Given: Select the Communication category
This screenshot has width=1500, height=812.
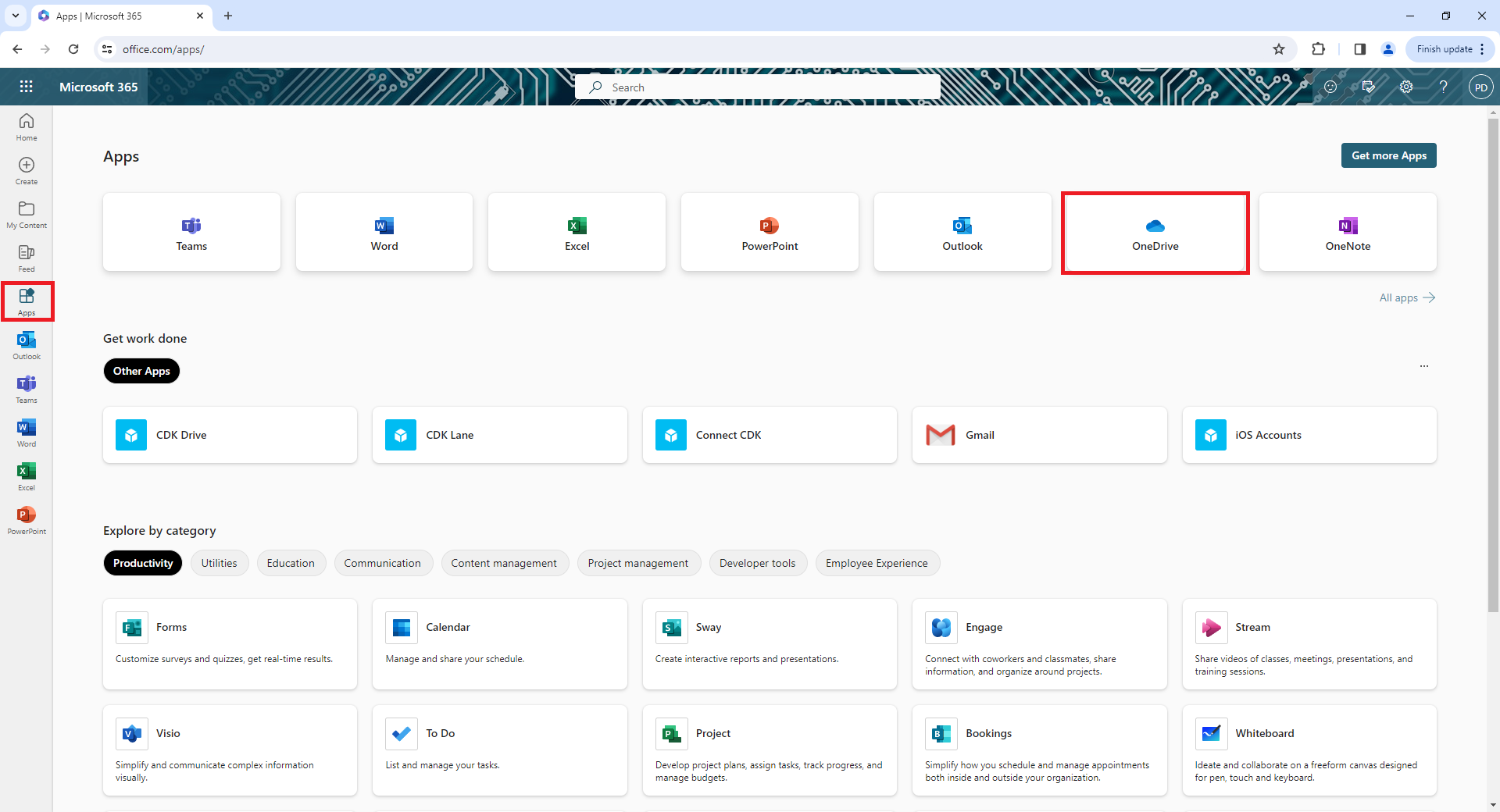Looking at the screenshot, I should pyautogui.click(x=382, y=563).
